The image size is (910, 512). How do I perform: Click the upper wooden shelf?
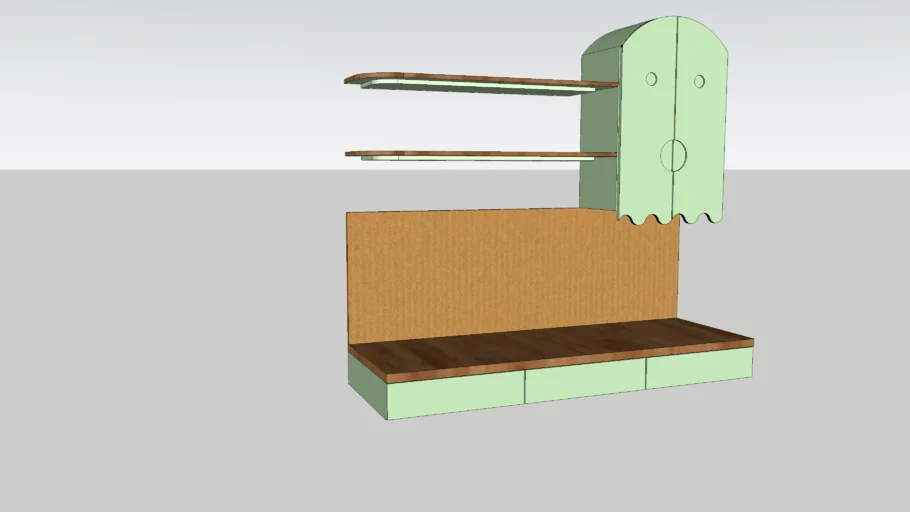point(480,79)
